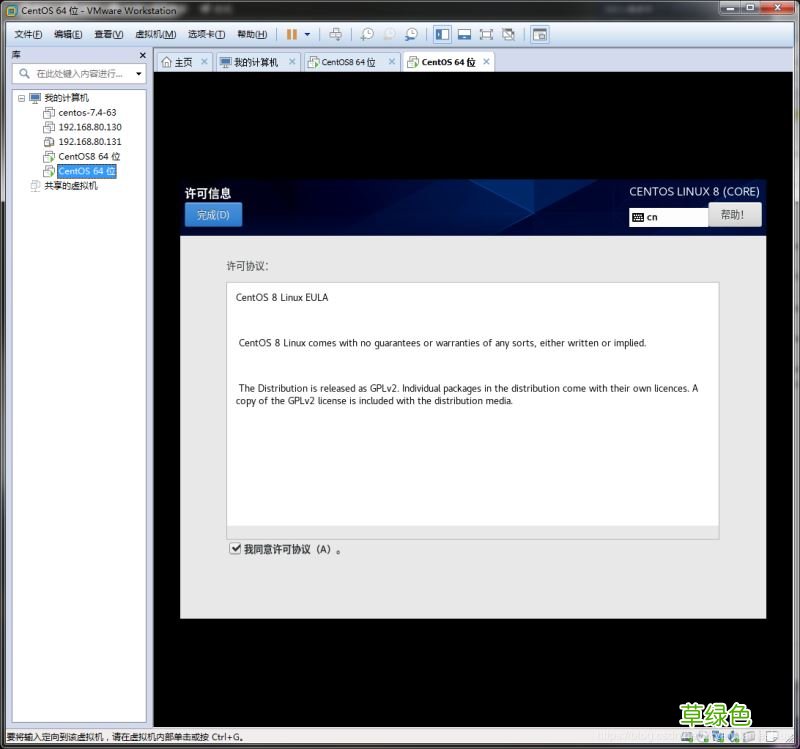
Task: Click the pause virtual machine toolbar icon
Action: click(291, 34)
